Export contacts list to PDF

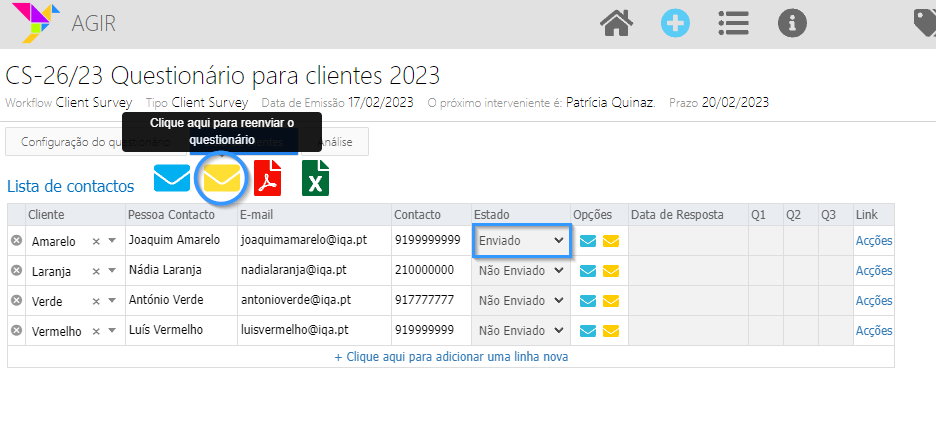click(267, 178)
